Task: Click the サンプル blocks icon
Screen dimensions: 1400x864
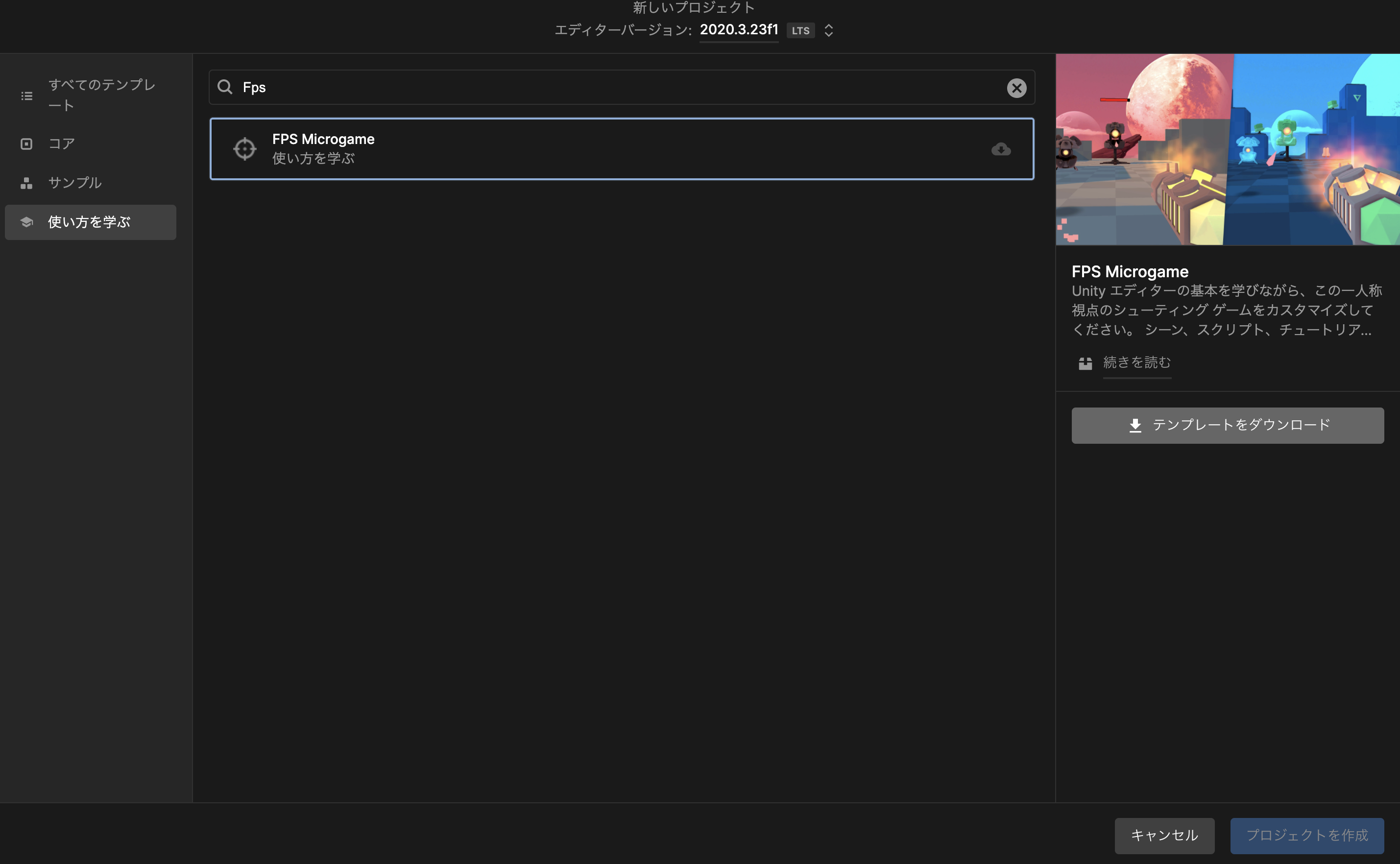Action: tap(26, 183)
